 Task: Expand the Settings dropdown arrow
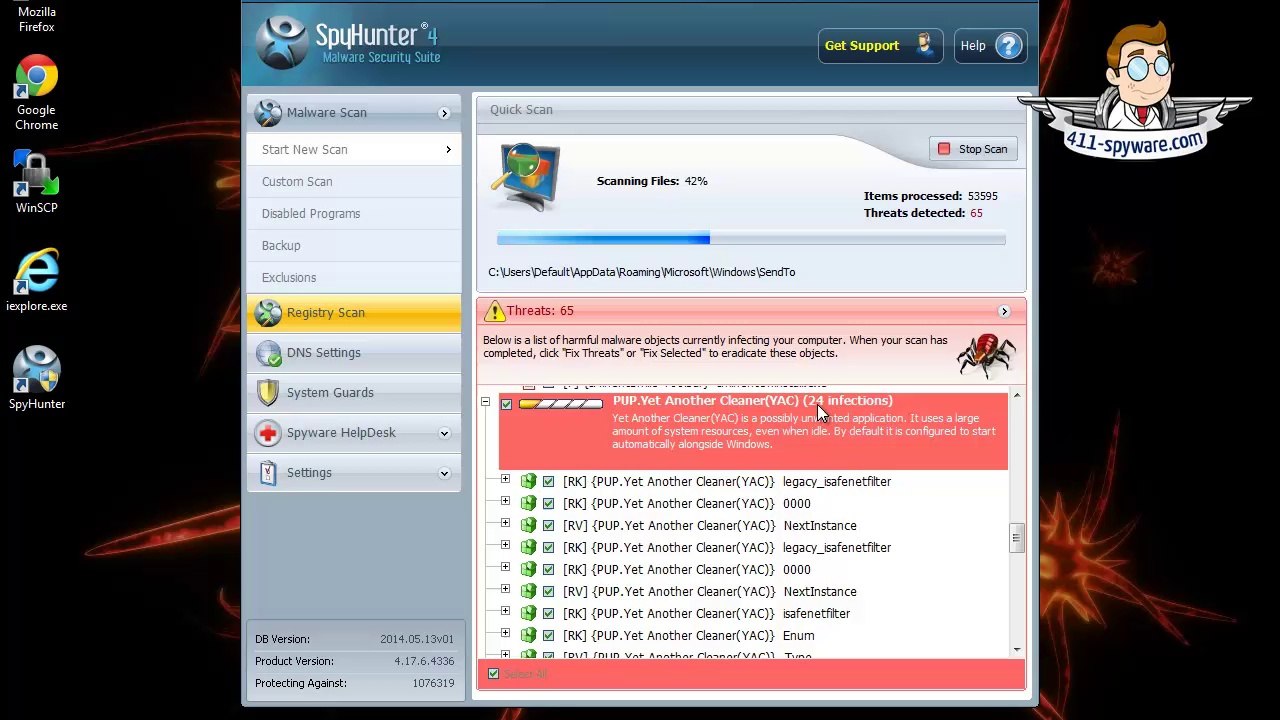444,473
